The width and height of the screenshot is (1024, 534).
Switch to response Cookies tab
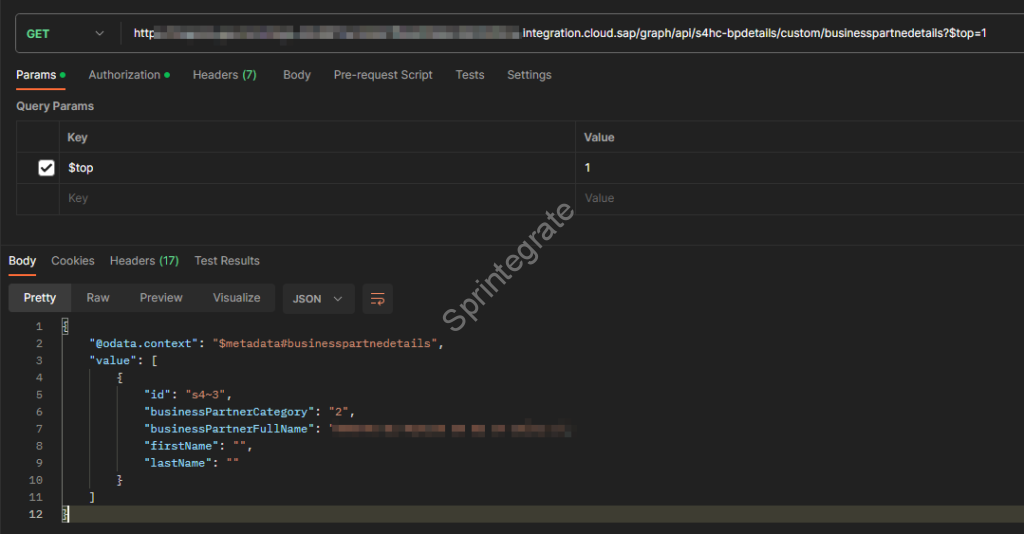point(73,261)
